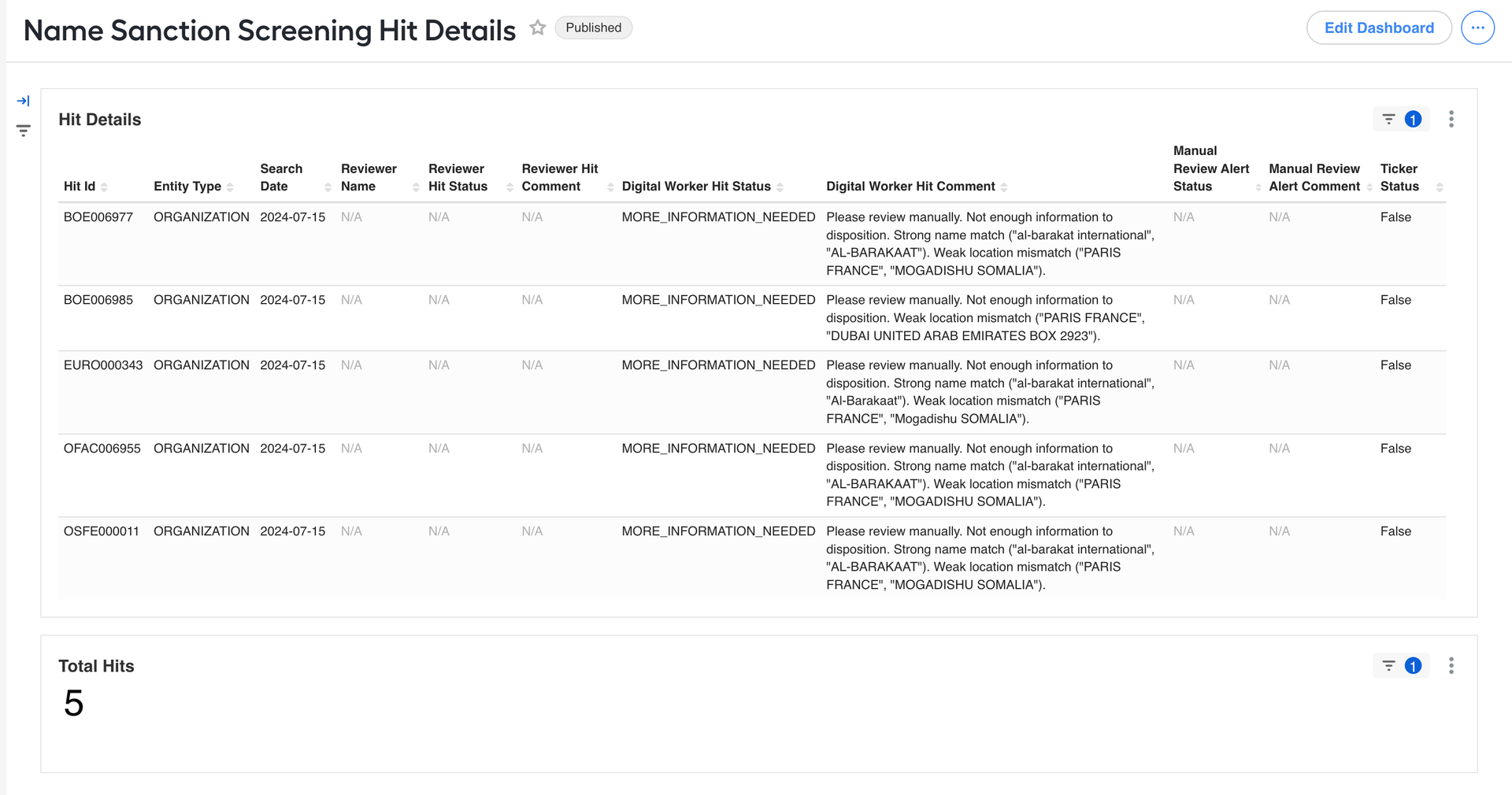Open Hit Details chart kebab menu
The image size is (1512, 795).
click(x=1451, y=119)
